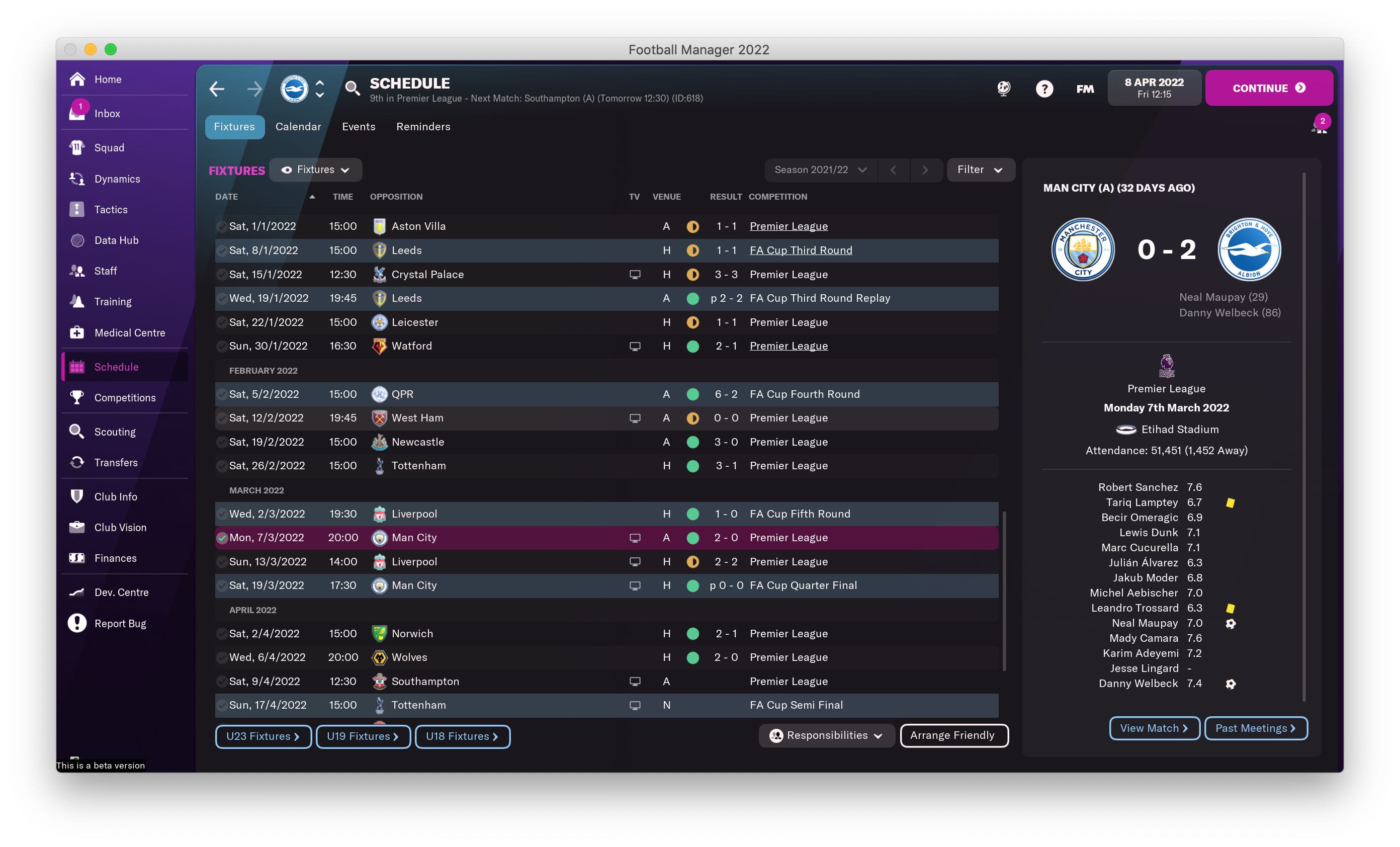Image resolution: width=1400 pixels, height=847 pixels.
Task: Click the match panel vertical scrollbar
Action: coord(1303,437)
